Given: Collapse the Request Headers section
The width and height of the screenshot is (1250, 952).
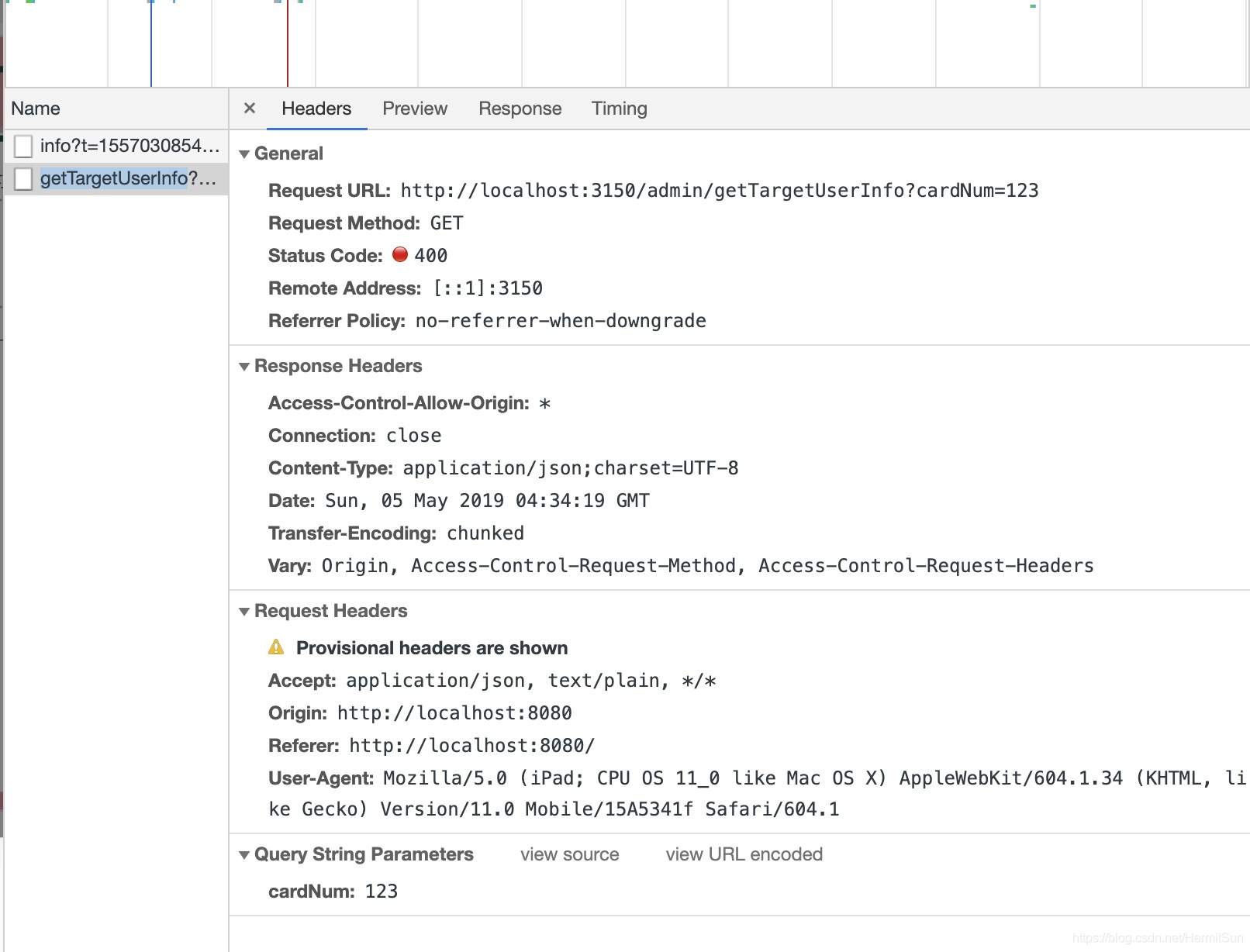Looking at the screenshot, I should (x=244, y=612).
